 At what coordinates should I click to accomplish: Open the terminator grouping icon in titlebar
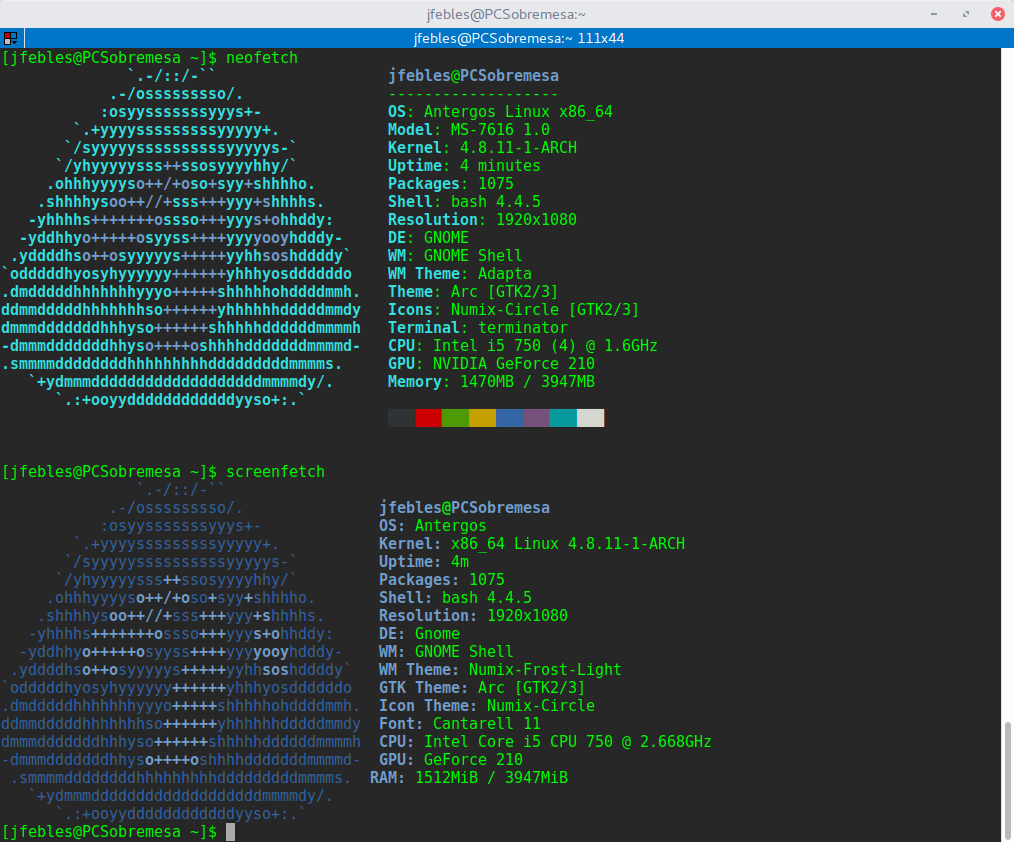click(10, 38)
